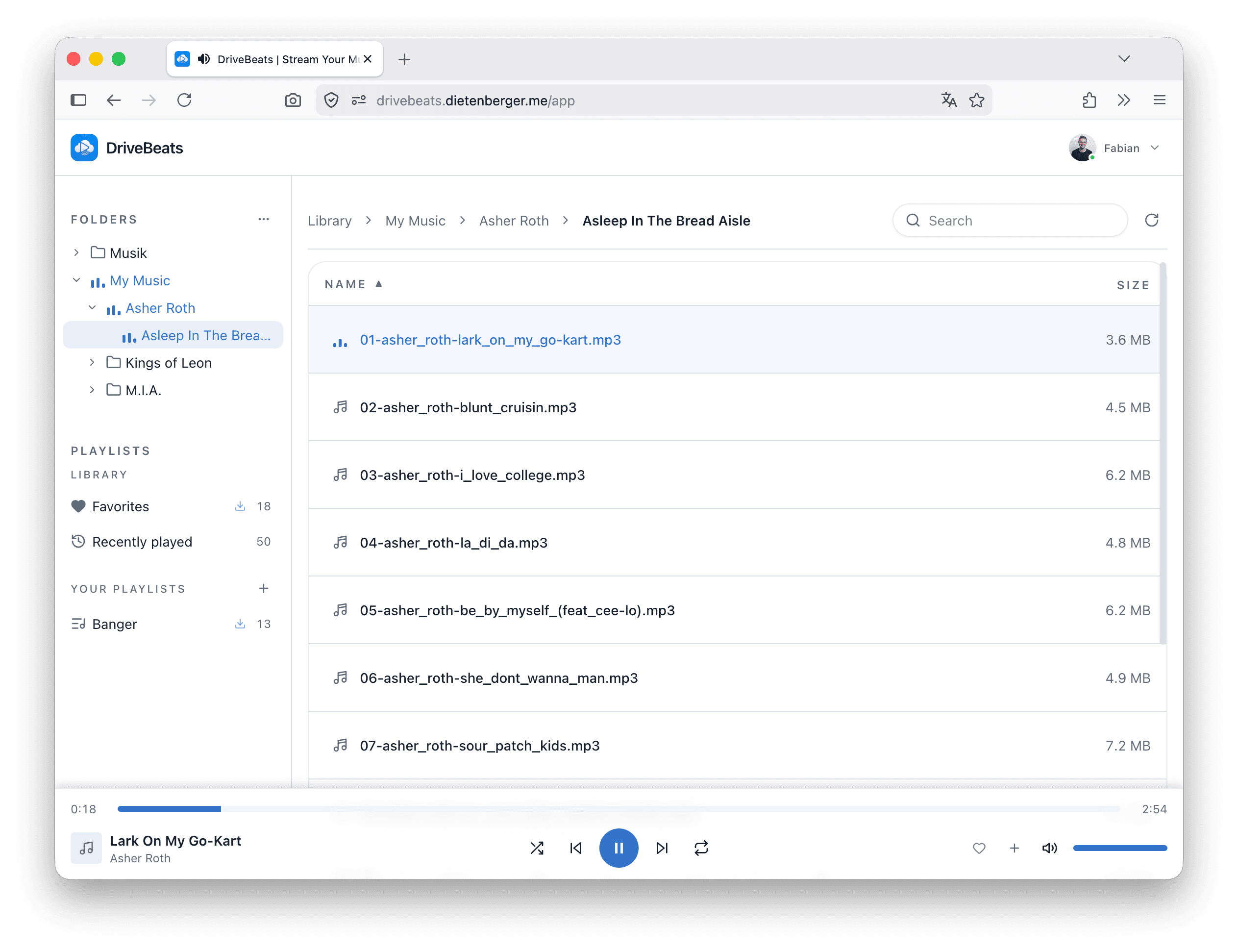Open a new browser tab
Screen dimensions: 1238x952
tap(404, 59)
